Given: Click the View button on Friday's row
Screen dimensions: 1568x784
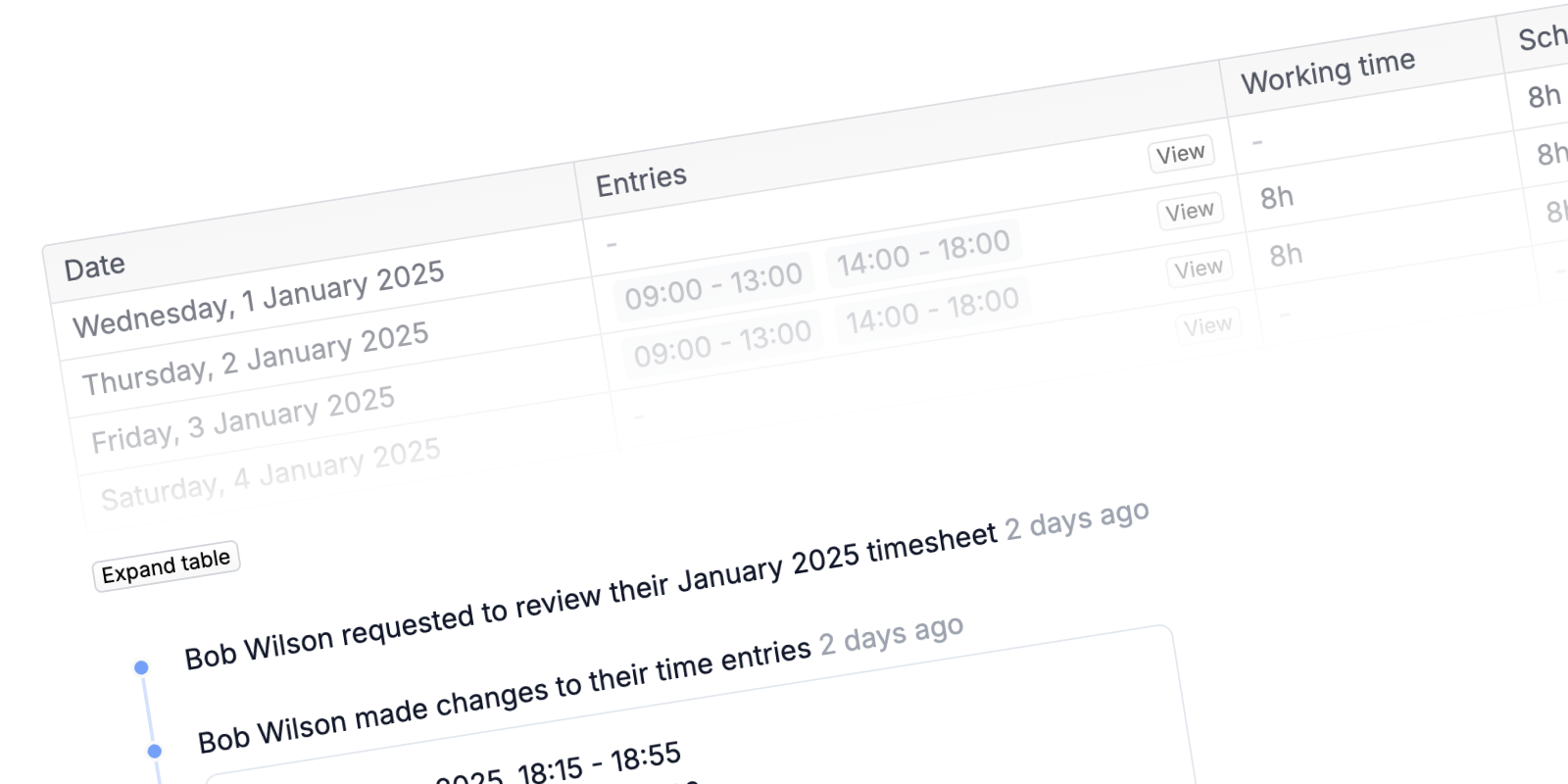Looking at the screenshot, I should [x=1200, y=267].
